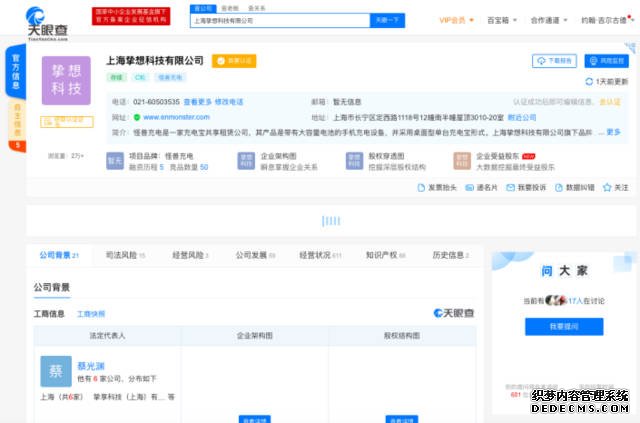The width and height of the screenshot is (640, 423).
Task: Click the purple 挚想科技 company logo
Action: (x=66, y=80)
